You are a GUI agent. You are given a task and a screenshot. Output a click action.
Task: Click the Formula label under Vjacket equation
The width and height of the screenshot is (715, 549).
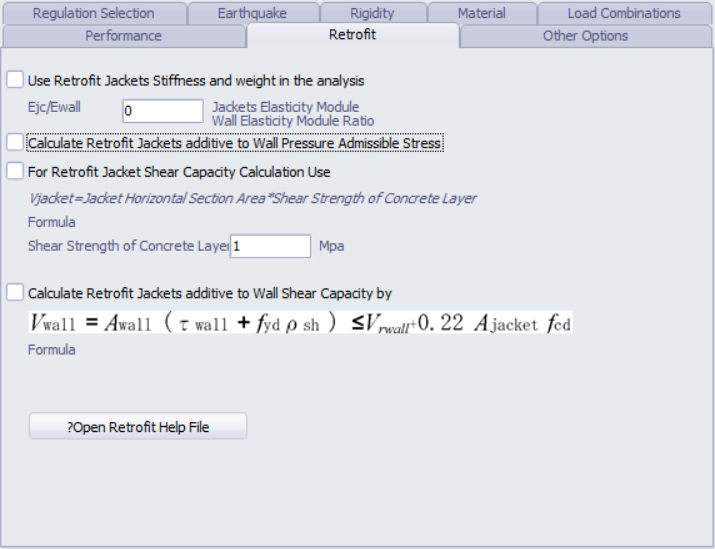[x=51, y=222]
